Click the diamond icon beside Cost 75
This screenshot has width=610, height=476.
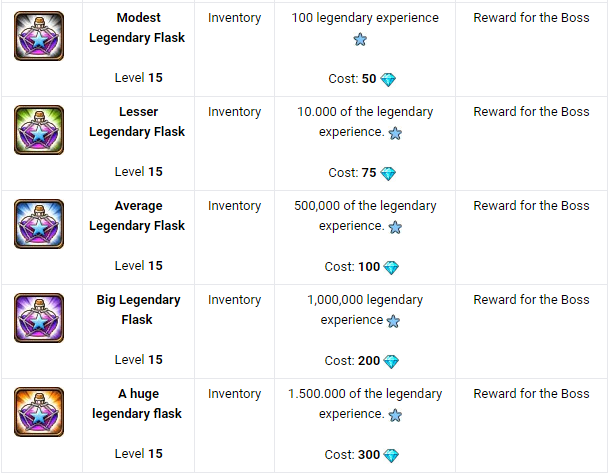tap(389, 174)
